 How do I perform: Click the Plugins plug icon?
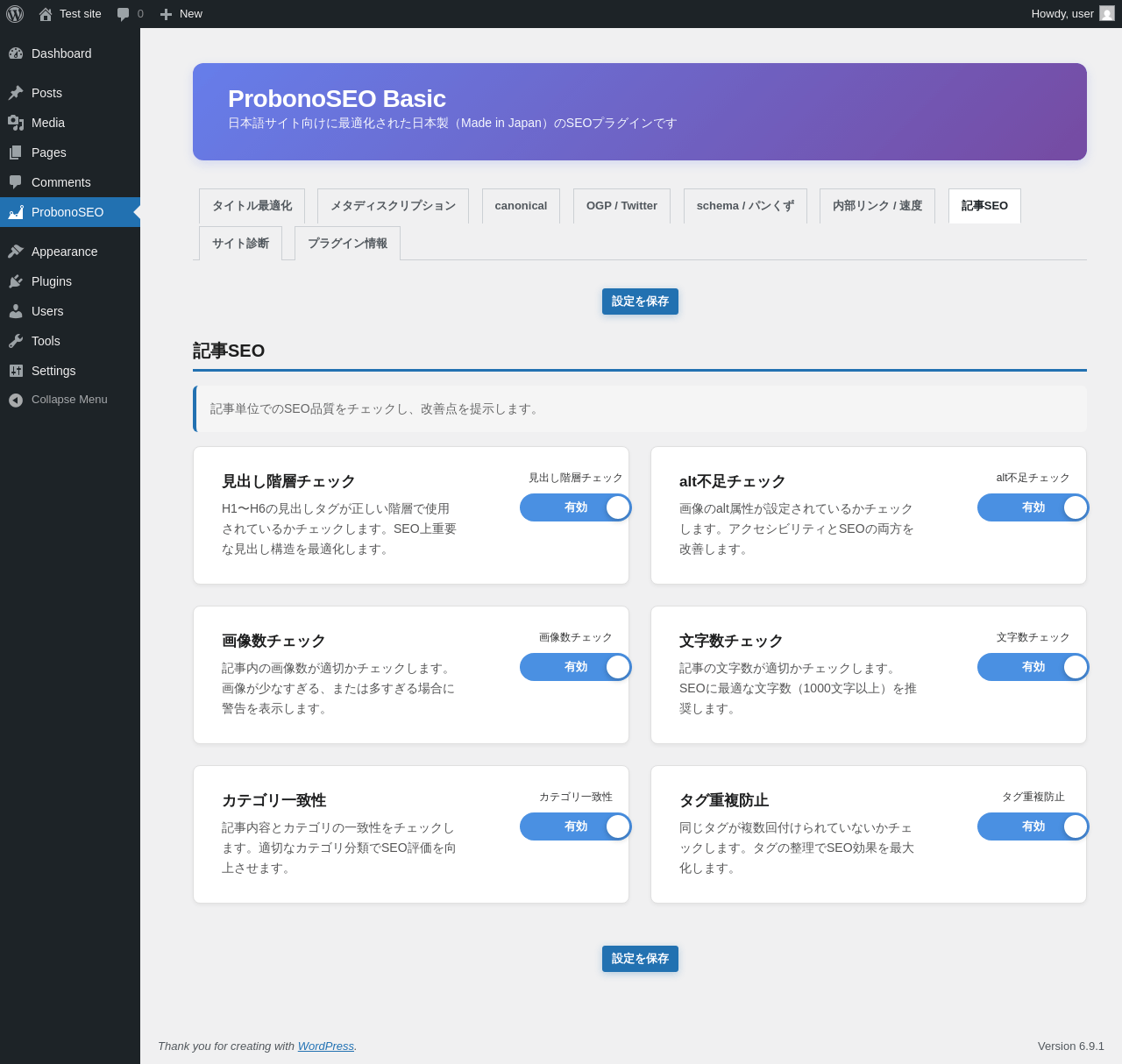pyautogui.click(x=16, y=281)
